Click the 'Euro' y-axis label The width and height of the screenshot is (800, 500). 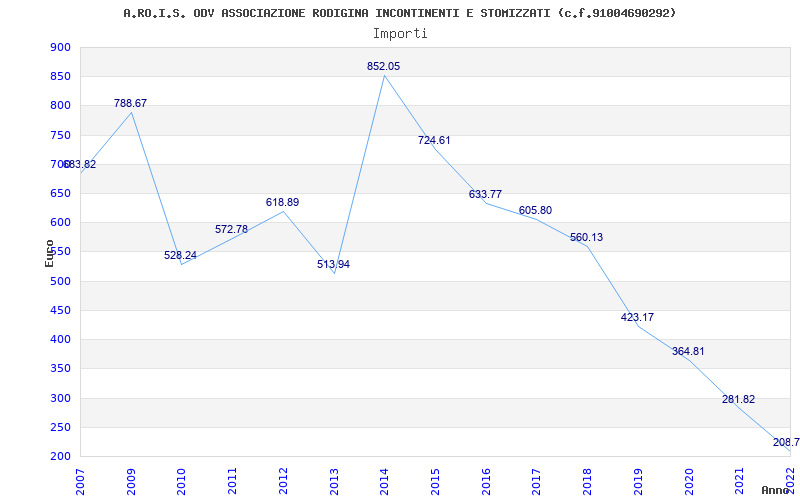pyautogui.click(x=49, y=253)
